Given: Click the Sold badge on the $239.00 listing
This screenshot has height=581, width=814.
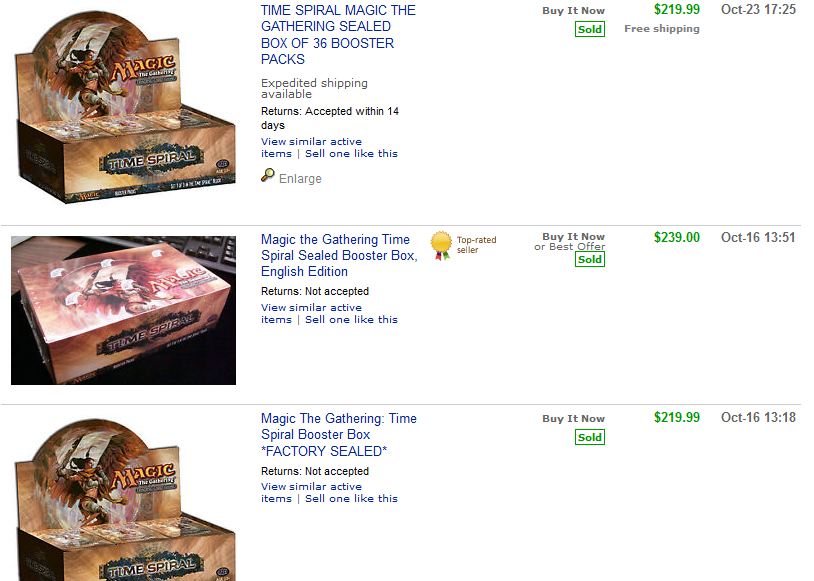Looking at the screenshot, I should pyautogui.click(x=590, y=260).
